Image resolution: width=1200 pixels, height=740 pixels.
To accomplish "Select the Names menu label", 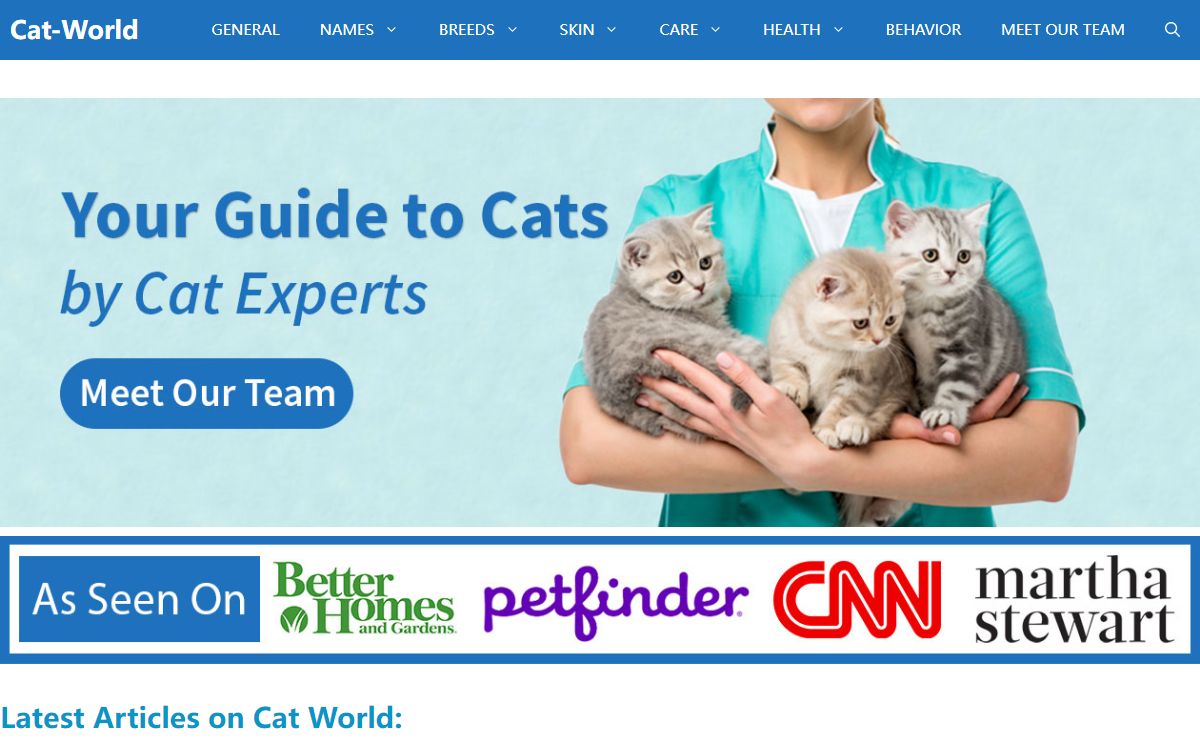I will [347, 30].
